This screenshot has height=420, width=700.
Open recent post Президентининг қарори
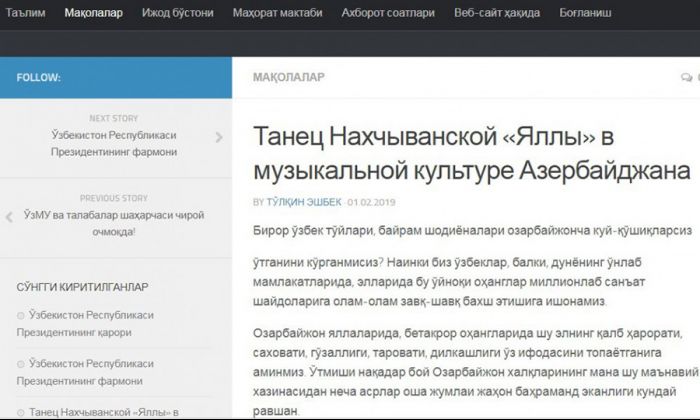[85, 324]
